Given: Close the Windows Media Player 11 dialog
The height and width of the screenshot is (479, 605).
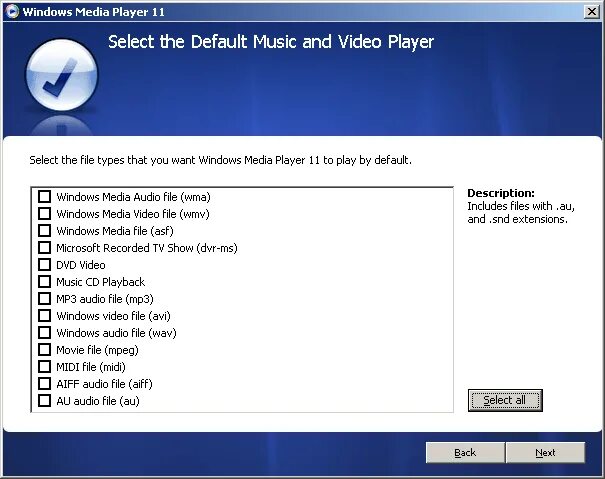Looking at the screenshot, I should click(592, 12).
